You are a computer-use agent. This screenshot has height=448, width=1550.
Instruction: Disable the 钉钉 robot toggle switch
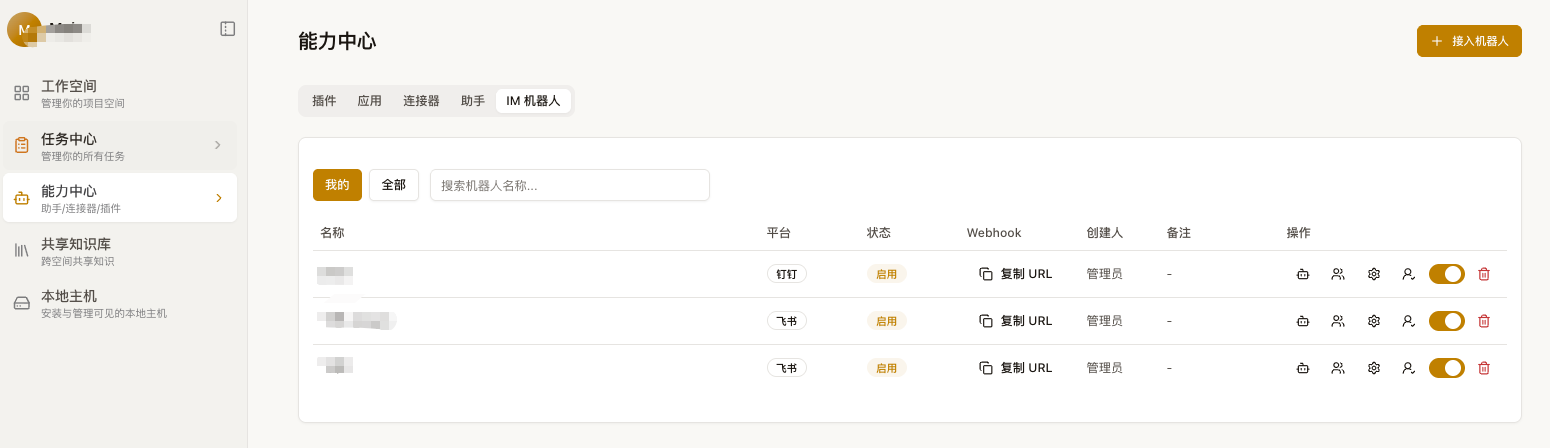pos(1447,274)
